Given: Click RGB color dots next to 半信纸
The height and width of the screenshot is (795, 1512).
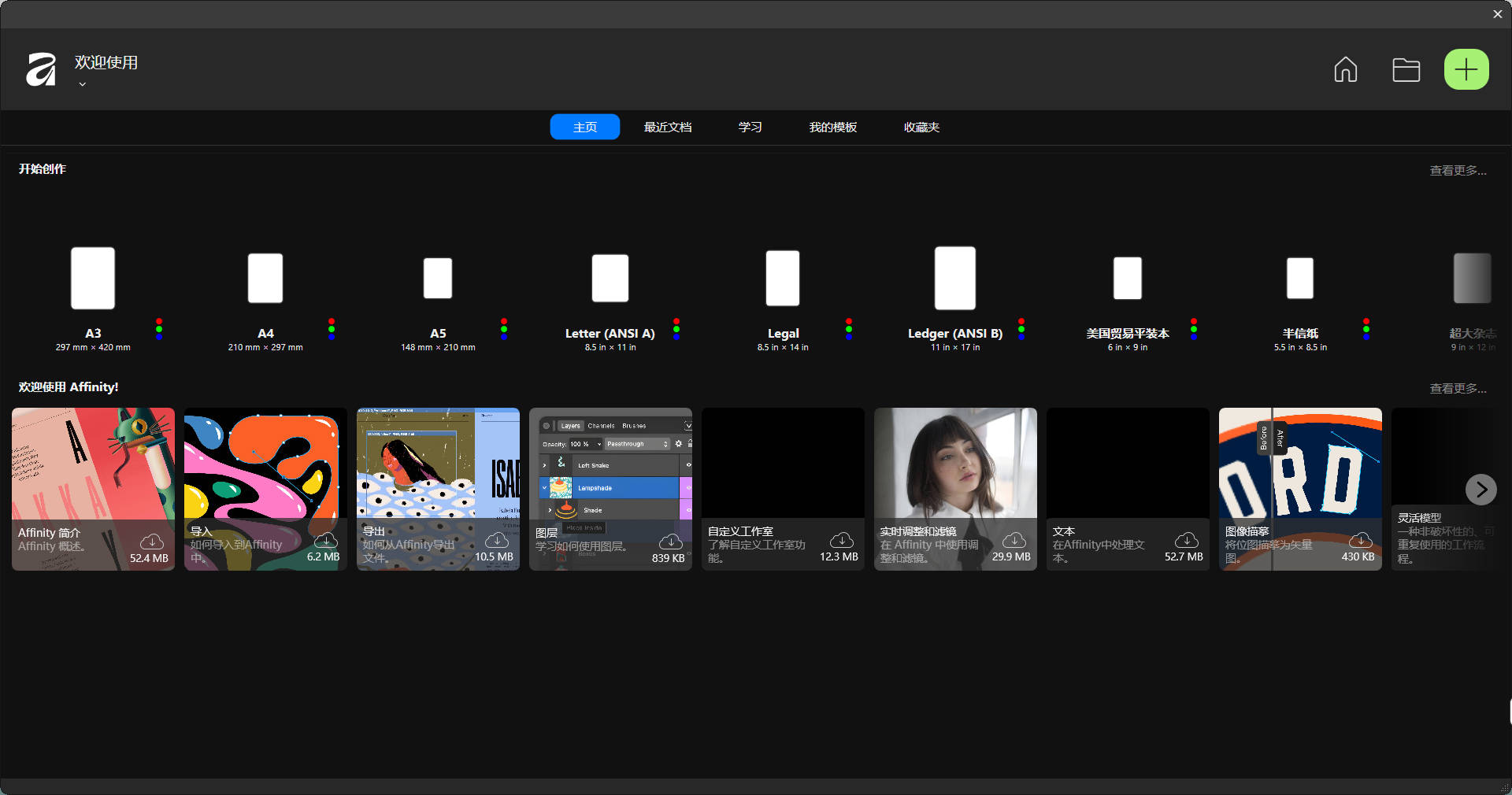Looking at the screenshot, I should click(x=1366, y=328).
